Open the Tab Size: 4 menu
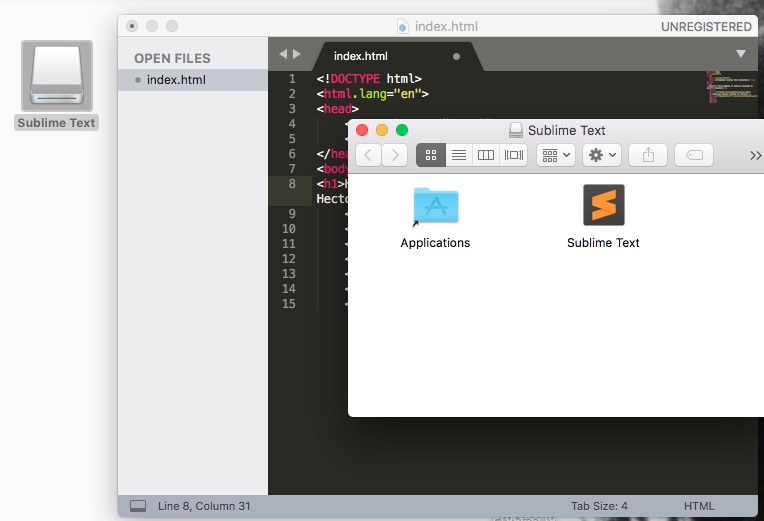Viewport: 764px width, 521px height. [599, 506]
